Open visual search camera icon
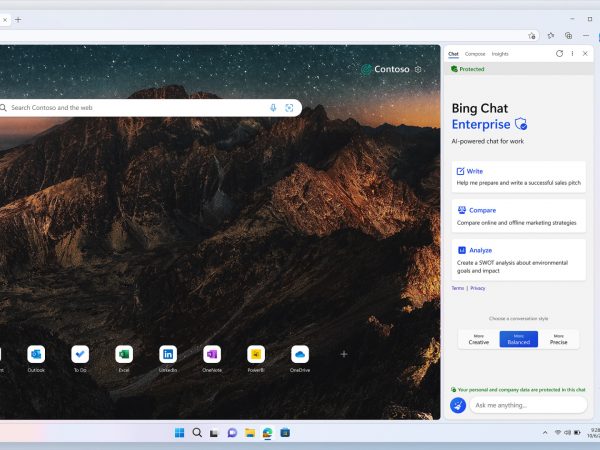600x450 pixels. [x=289, y=108]
